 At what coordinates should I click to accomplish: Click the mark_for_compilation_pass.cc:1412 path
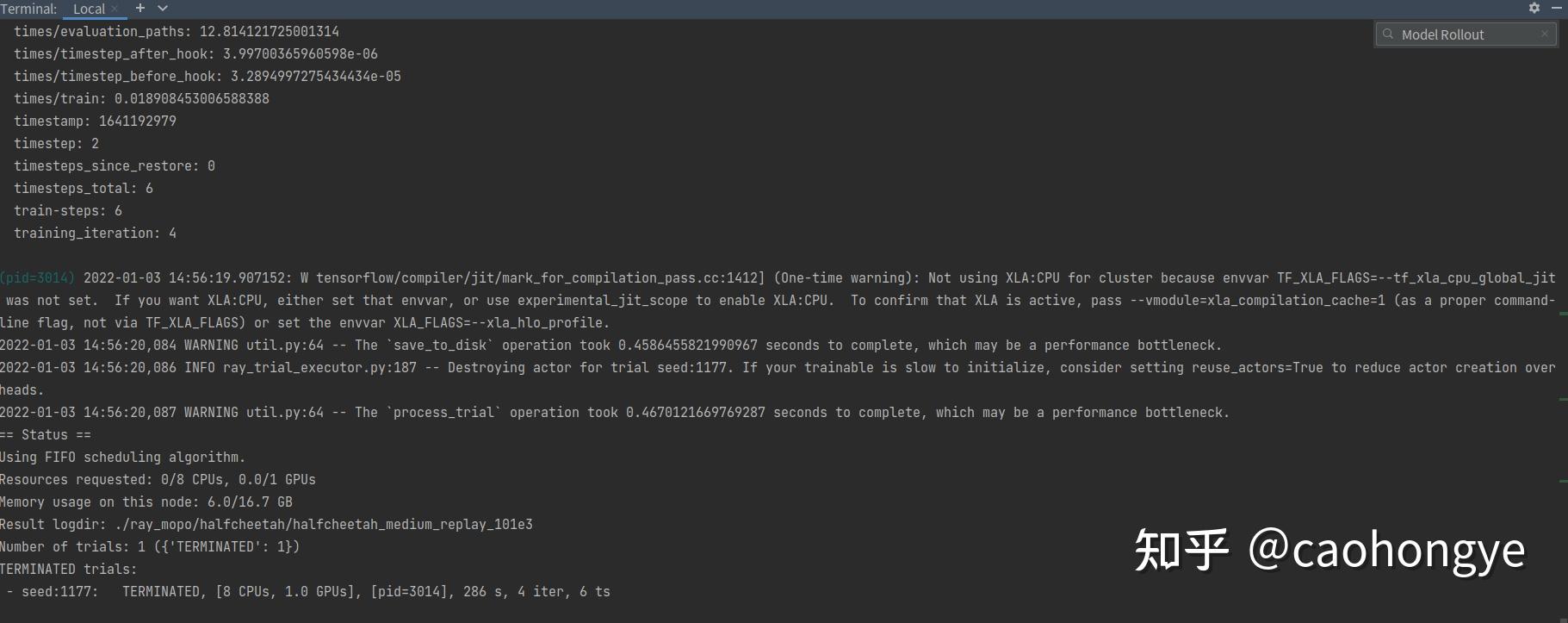tap(540, 277)
